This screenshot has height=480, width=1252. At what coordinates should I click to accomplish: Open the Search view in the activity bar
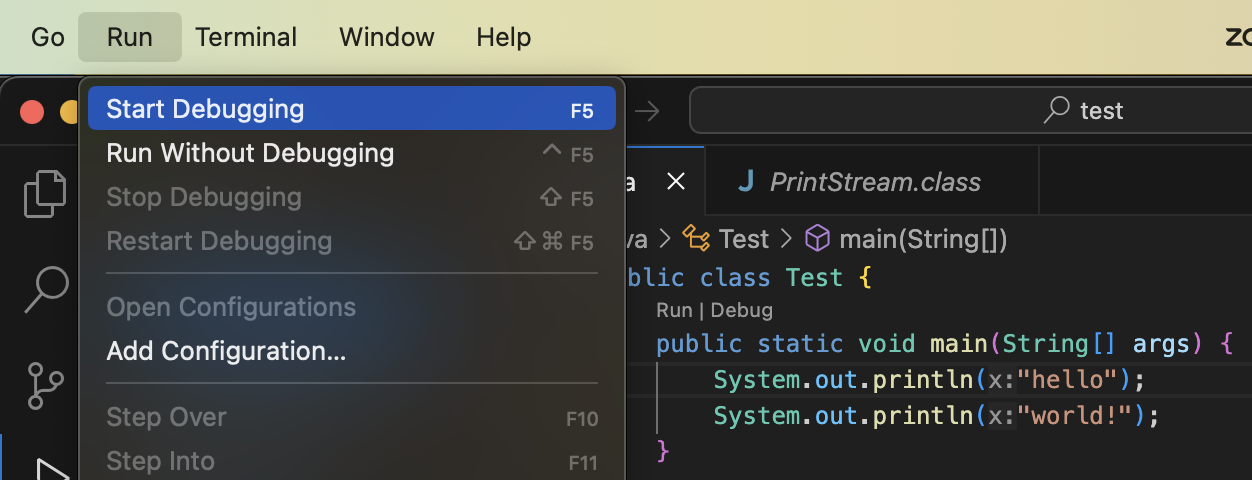click(44, 290)
